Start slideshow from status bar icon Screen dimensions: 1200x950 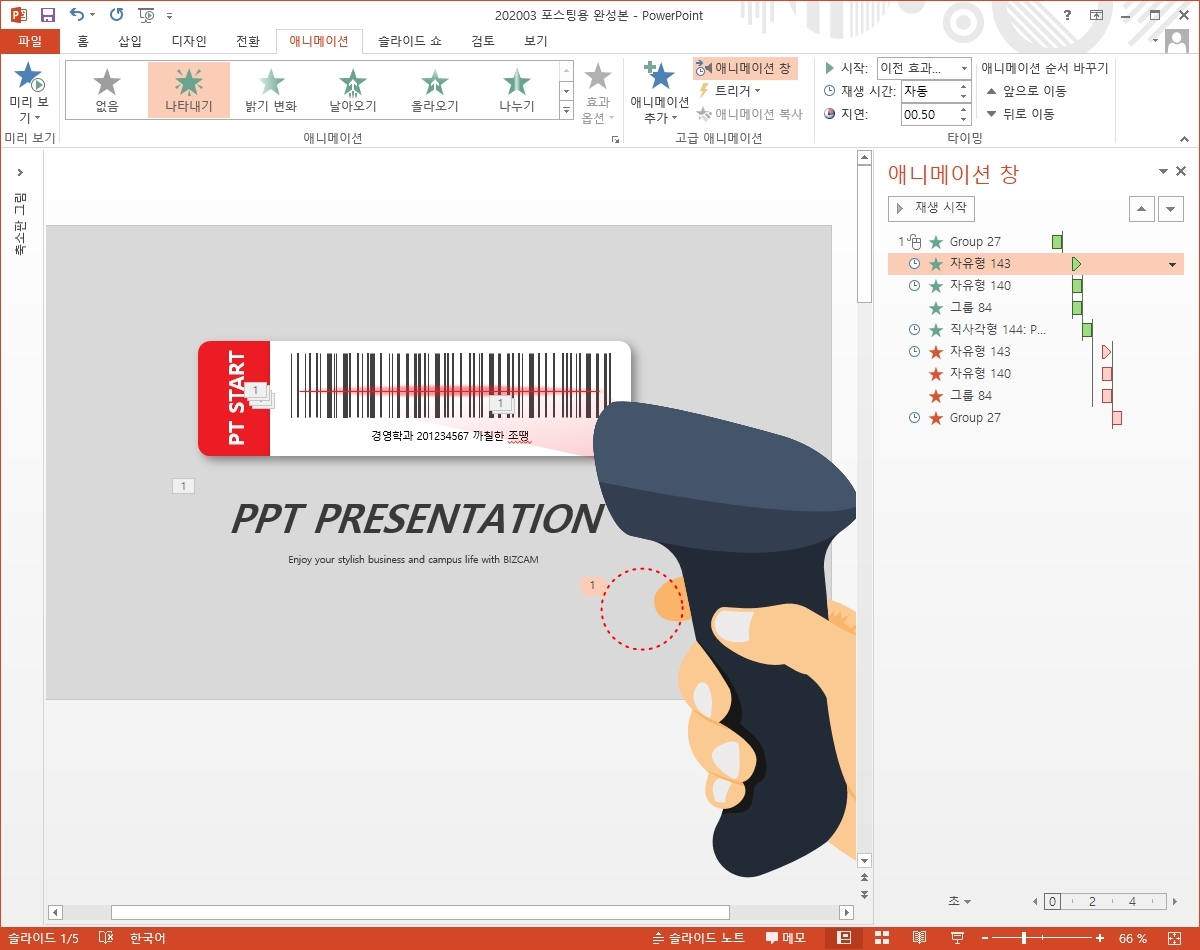pyautogui.click(x=957, y=938)
